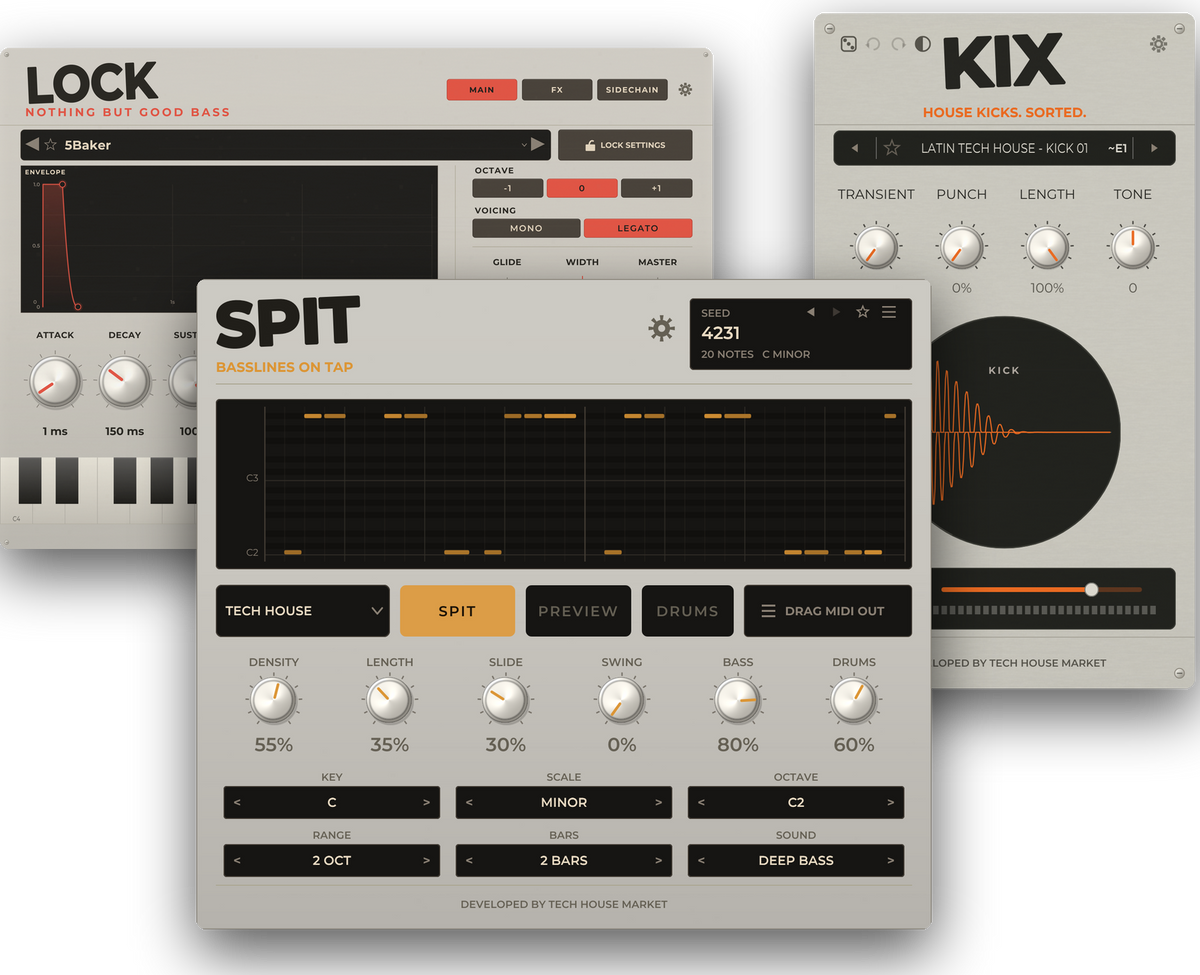Toggle KIX light/dark theme icon
Screen dimensions: 1200x975
tap(923, 44)
